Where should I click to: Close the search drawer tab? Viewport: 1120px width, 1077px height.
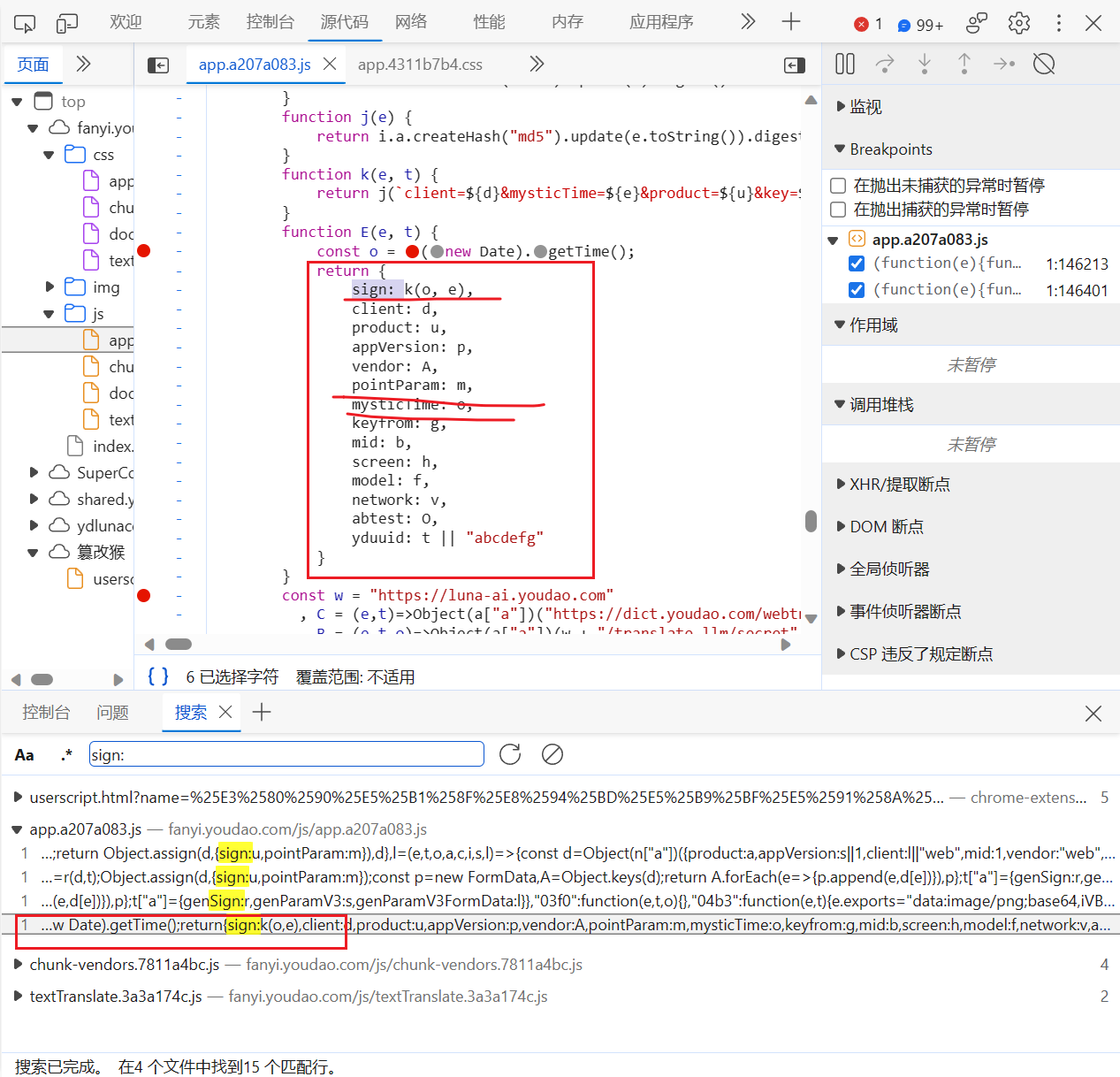[x=225, y=712]
